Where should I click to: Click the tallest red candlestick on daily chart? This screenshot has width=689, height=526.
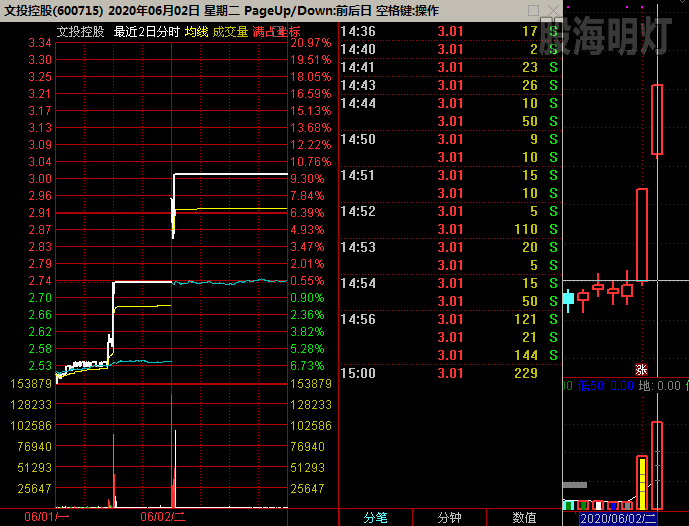(642, 235)
